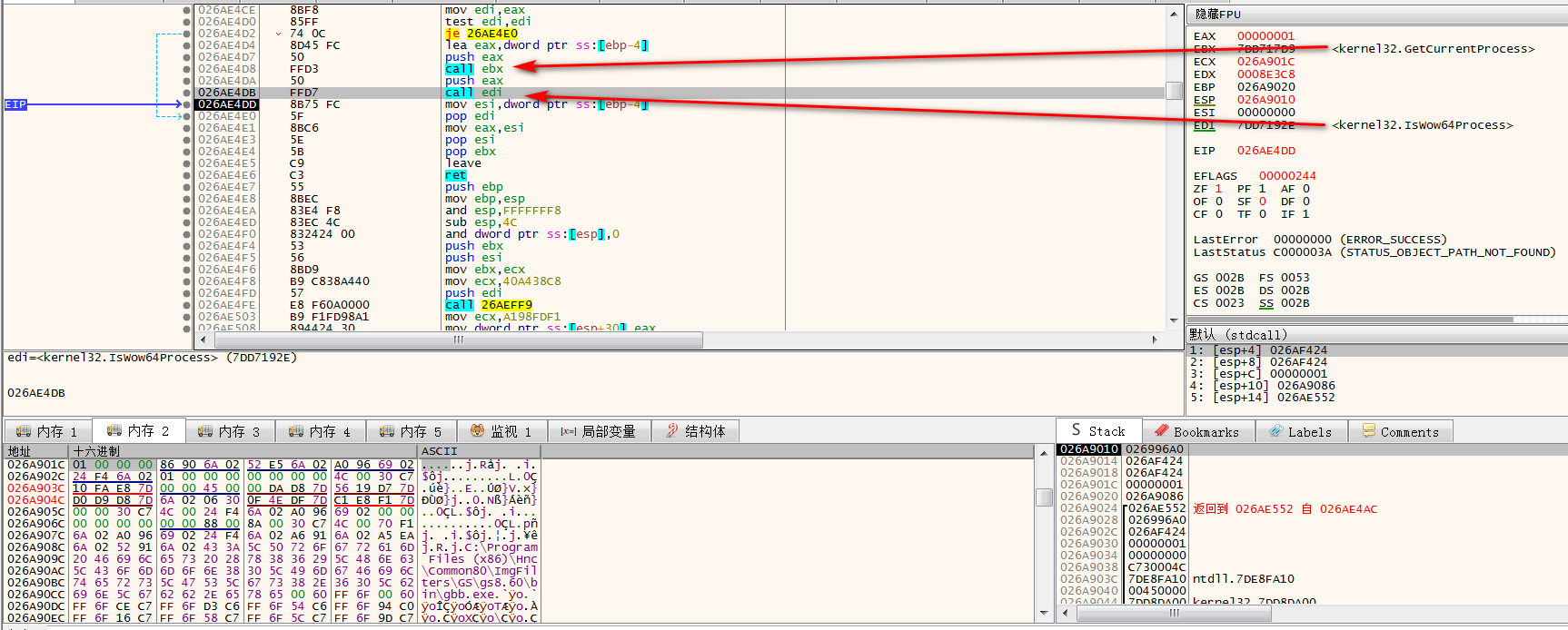Image resolution: width=1568 pixels, height=630 pixels.
Task: Toggle breakpoint dot at address 026AE4D8
Action: [187, 69]
